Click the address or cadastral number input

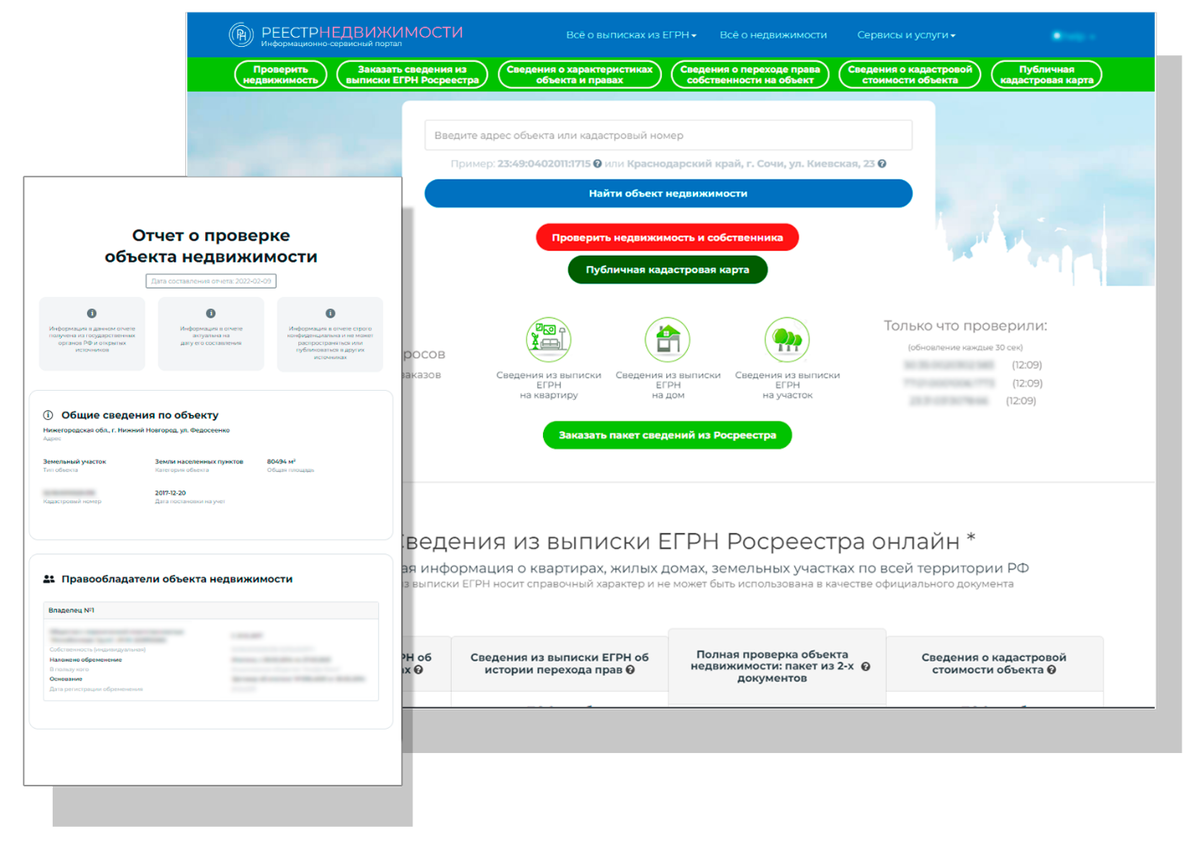pyautogui.click(x=668, y=135)
